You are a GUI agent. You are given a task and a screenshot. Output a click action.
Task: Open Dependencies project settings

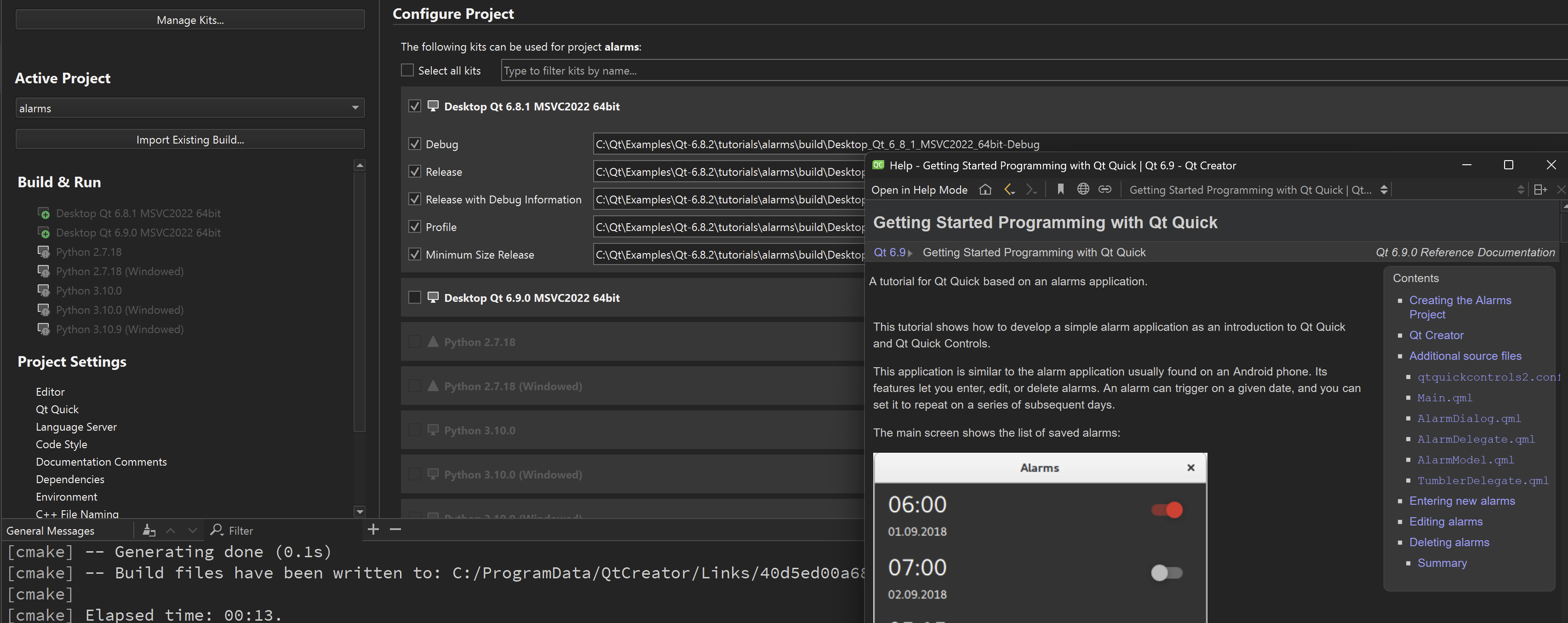[70, 479]
